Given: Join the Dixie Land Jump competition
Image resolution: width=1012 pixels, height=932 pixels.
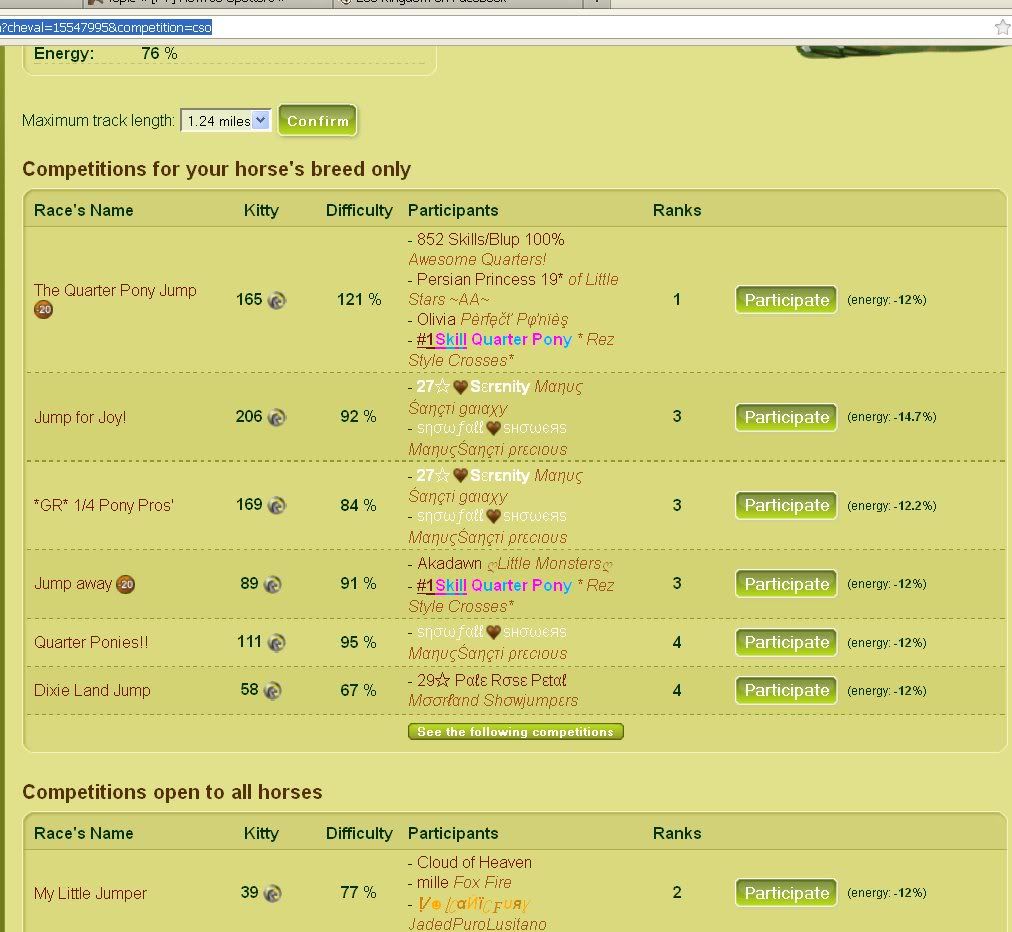Looking at the screenshot, I should click(x=786, y=691).
